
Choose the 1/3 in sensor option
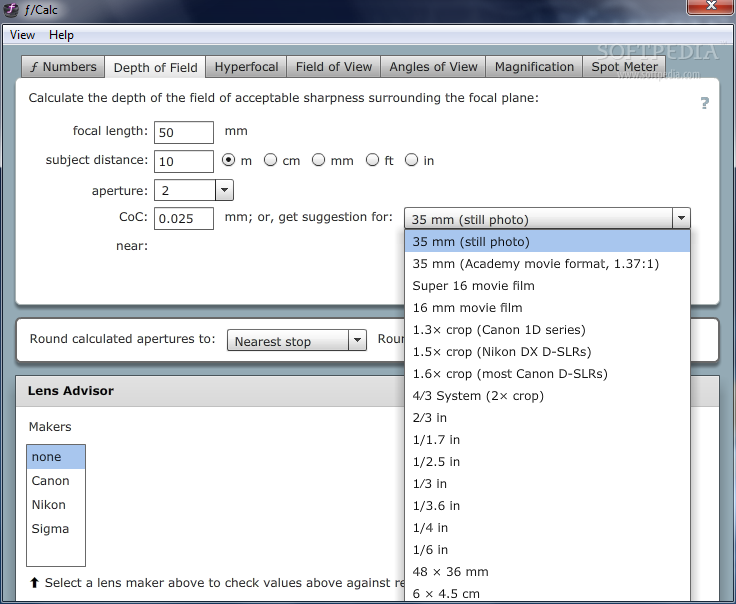click(547, 484)
